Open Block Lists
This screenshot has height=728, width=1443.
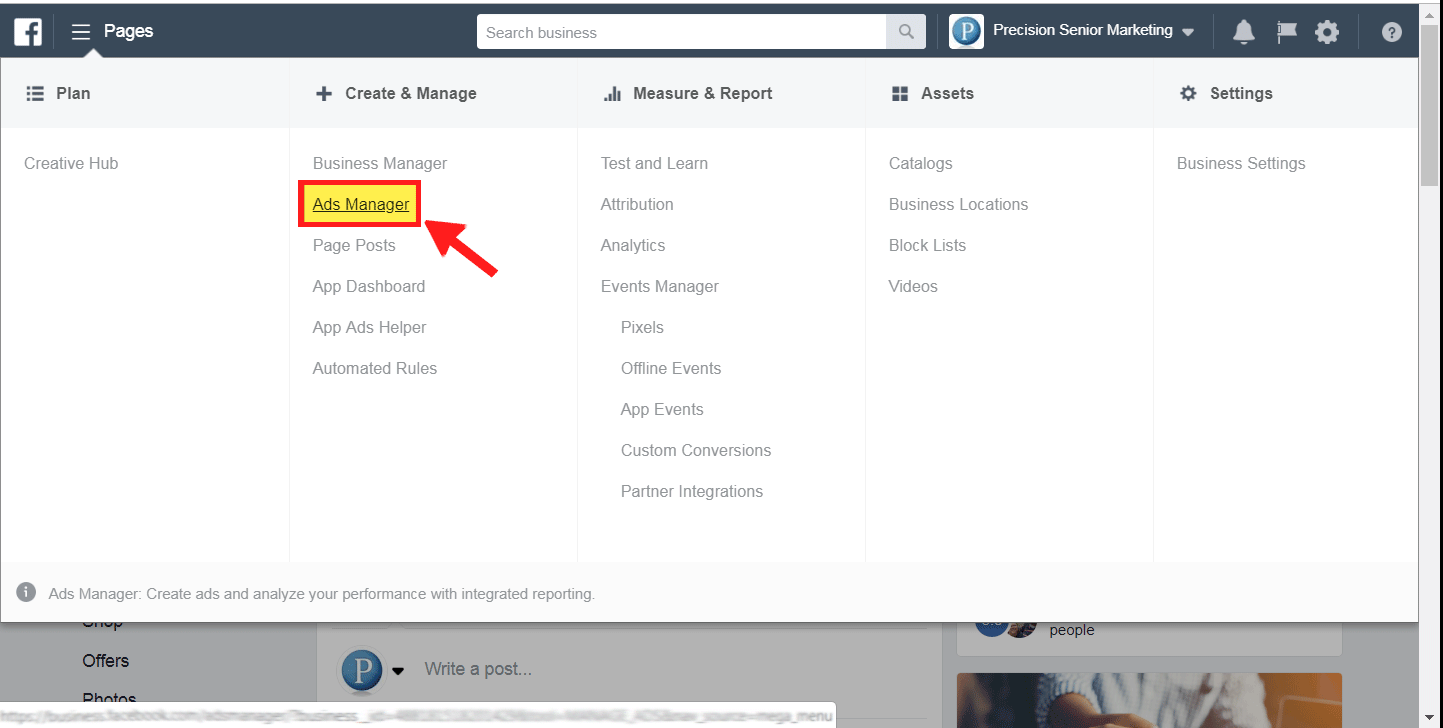pos(928,245)
